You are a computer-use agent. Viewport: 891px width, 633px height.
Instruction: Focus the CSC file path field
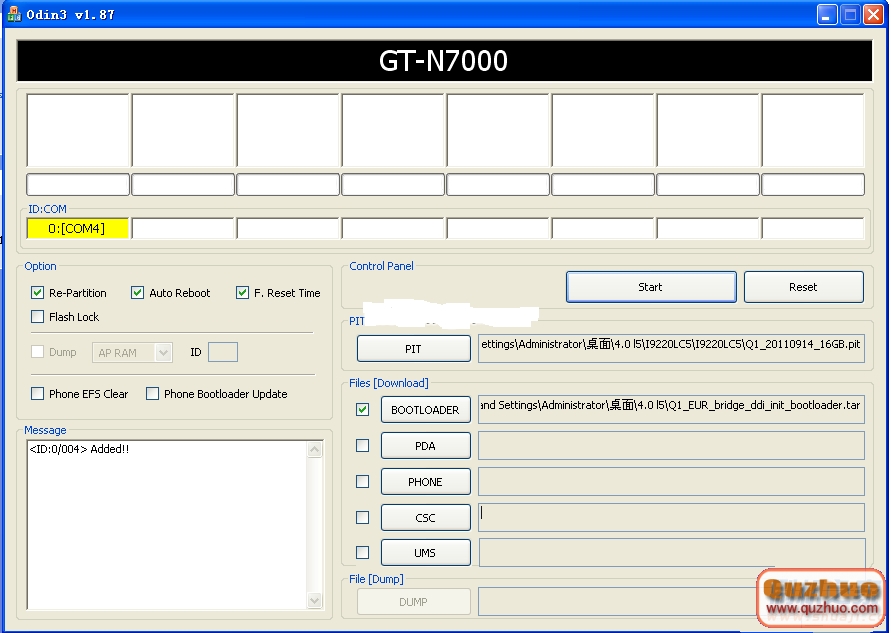(x=671, y=517)
